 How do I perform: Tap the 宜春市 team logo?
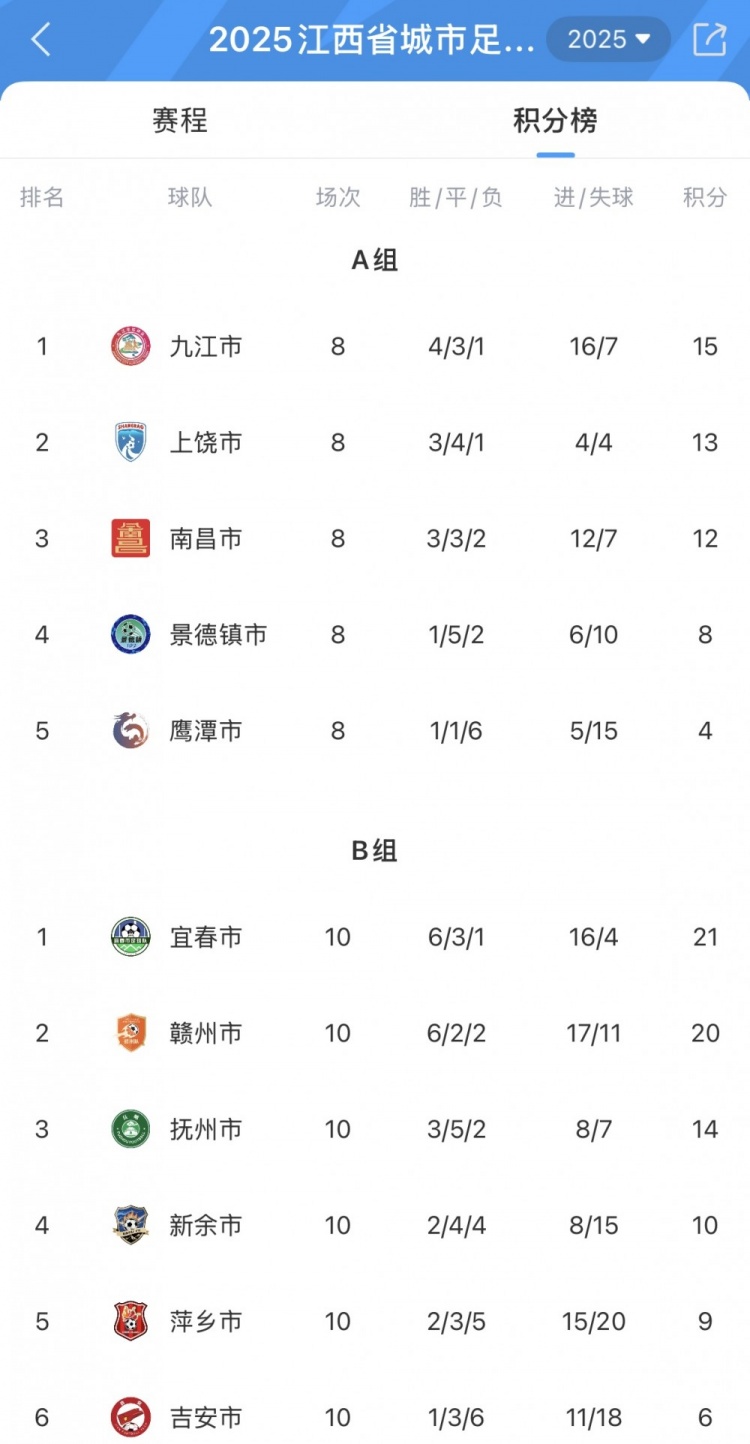click(x=131, y=937)
